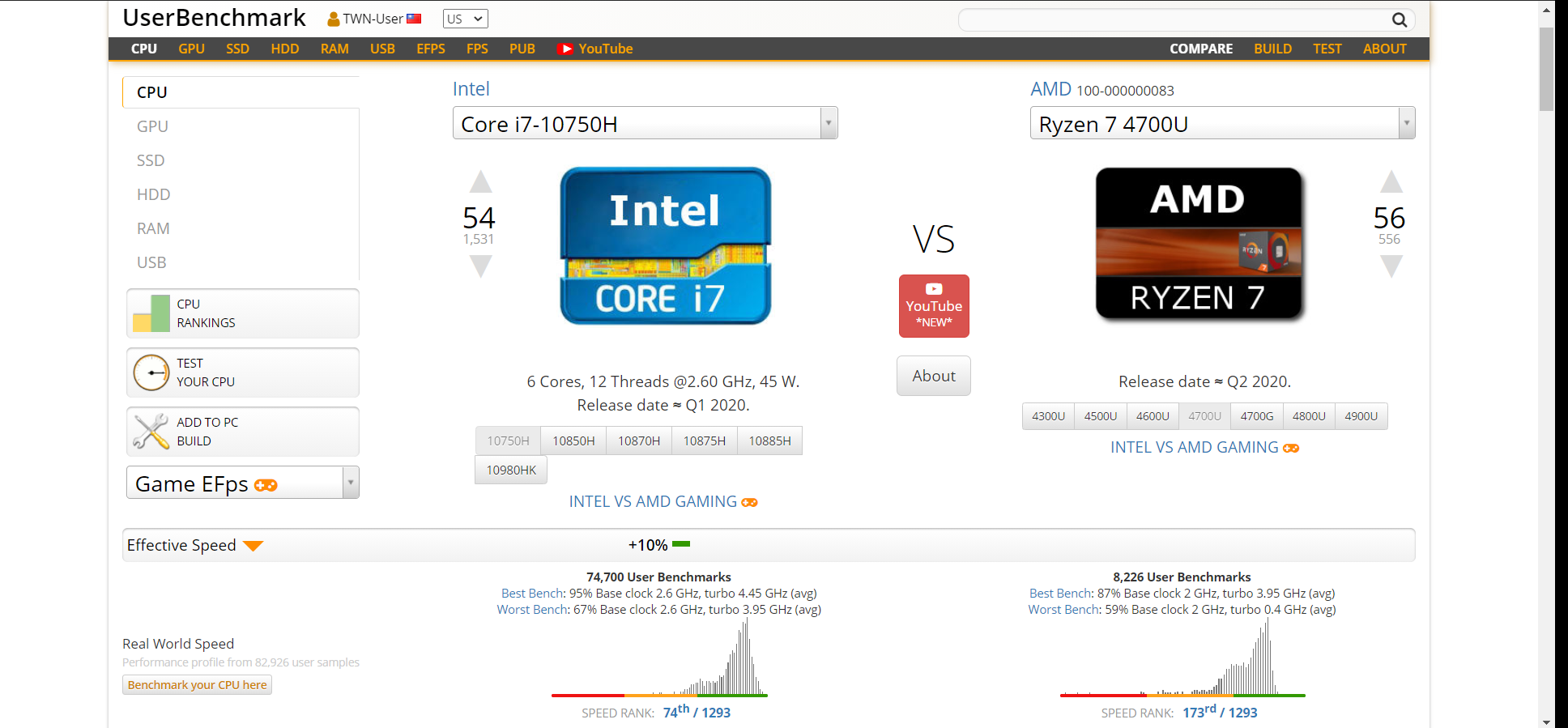Viewport: 1568px width, 728px height.
Task: Downvote the Intel Core i7-10750H arrow
Action: tap(480, 266)
